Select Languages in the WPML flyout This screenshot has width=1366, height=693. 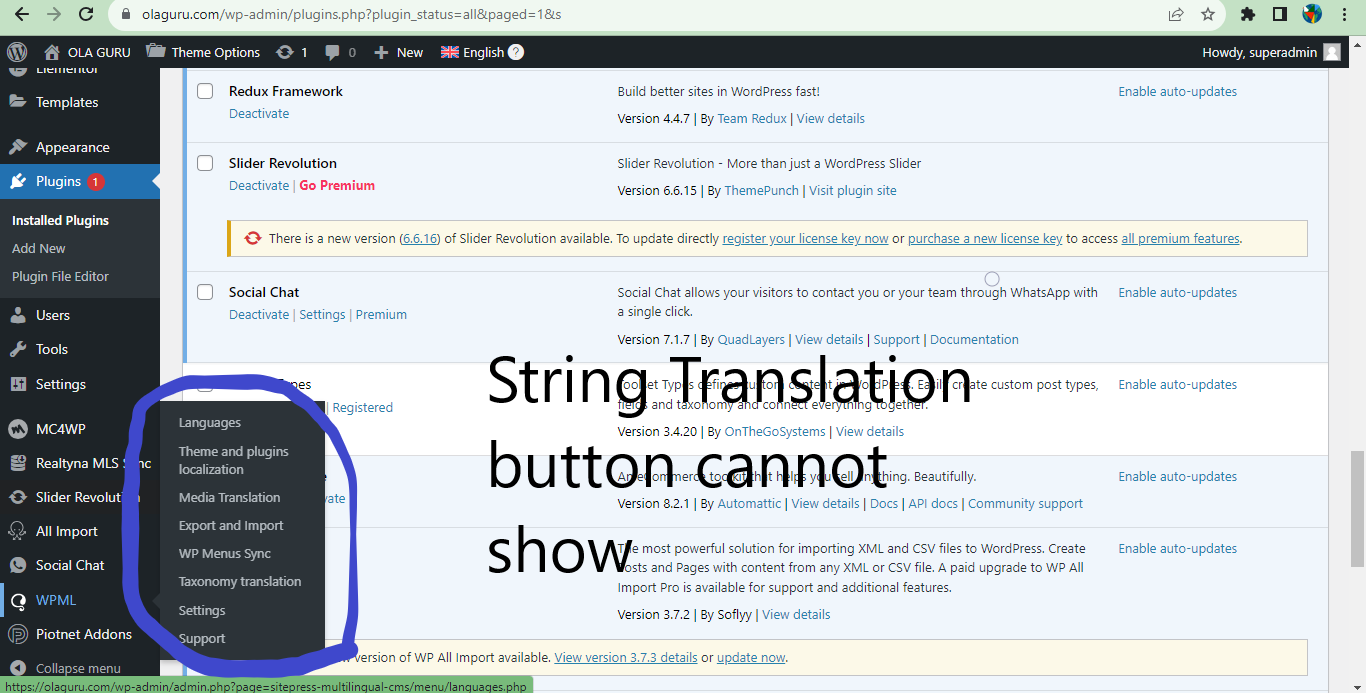pyautogui.click(x=210, y=422)
